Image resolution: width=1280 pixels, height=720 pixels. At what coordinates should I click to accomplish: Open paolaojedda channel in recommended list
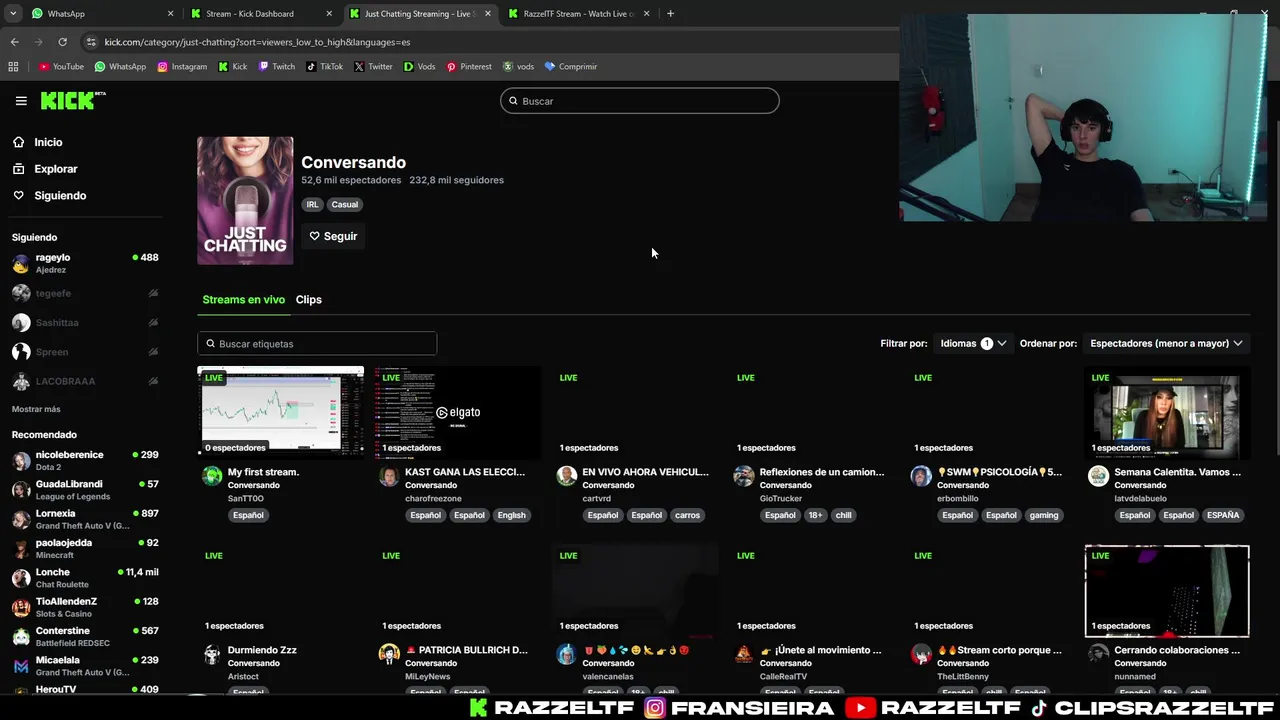pos(85,548)
